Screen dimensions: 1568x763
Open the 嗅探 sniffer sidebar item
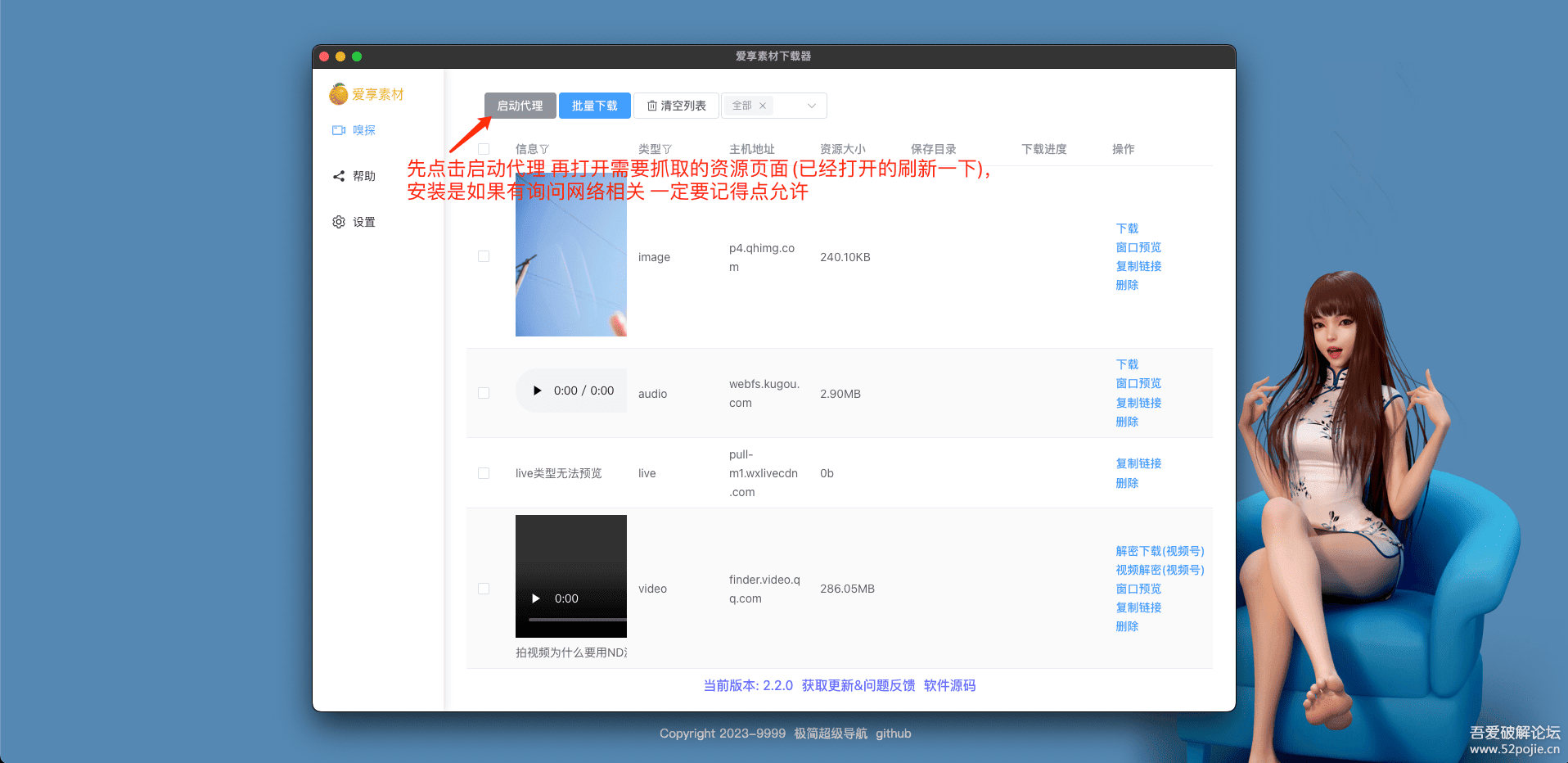(354, 130)
